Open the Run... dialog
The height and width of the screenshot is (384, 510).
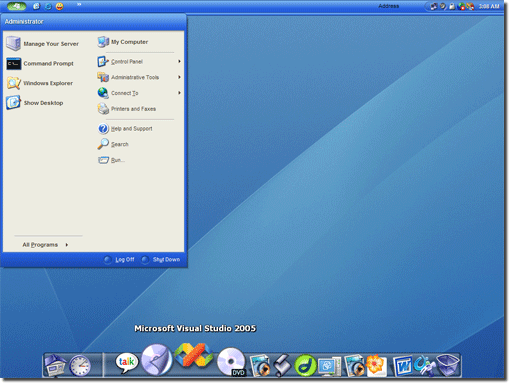click(111, 160)
